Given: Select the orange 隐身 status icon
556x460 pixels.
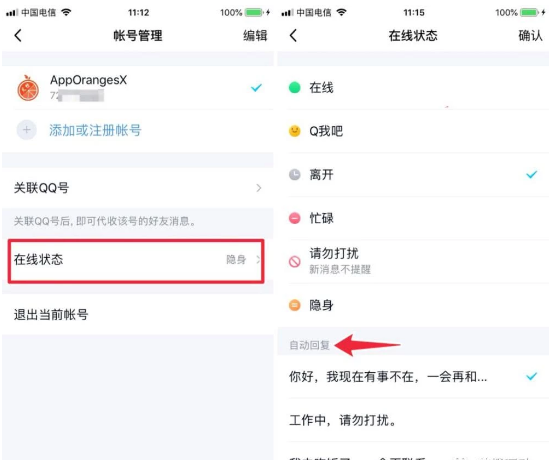Looking at the screenshot, I should 295,305.
